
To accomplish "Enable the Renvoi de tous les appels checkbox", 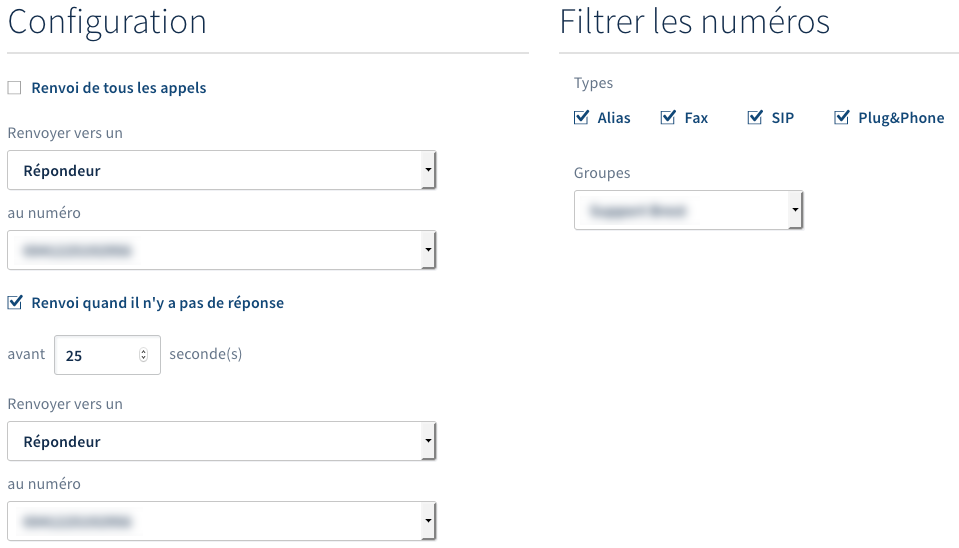I will (14, 88).
